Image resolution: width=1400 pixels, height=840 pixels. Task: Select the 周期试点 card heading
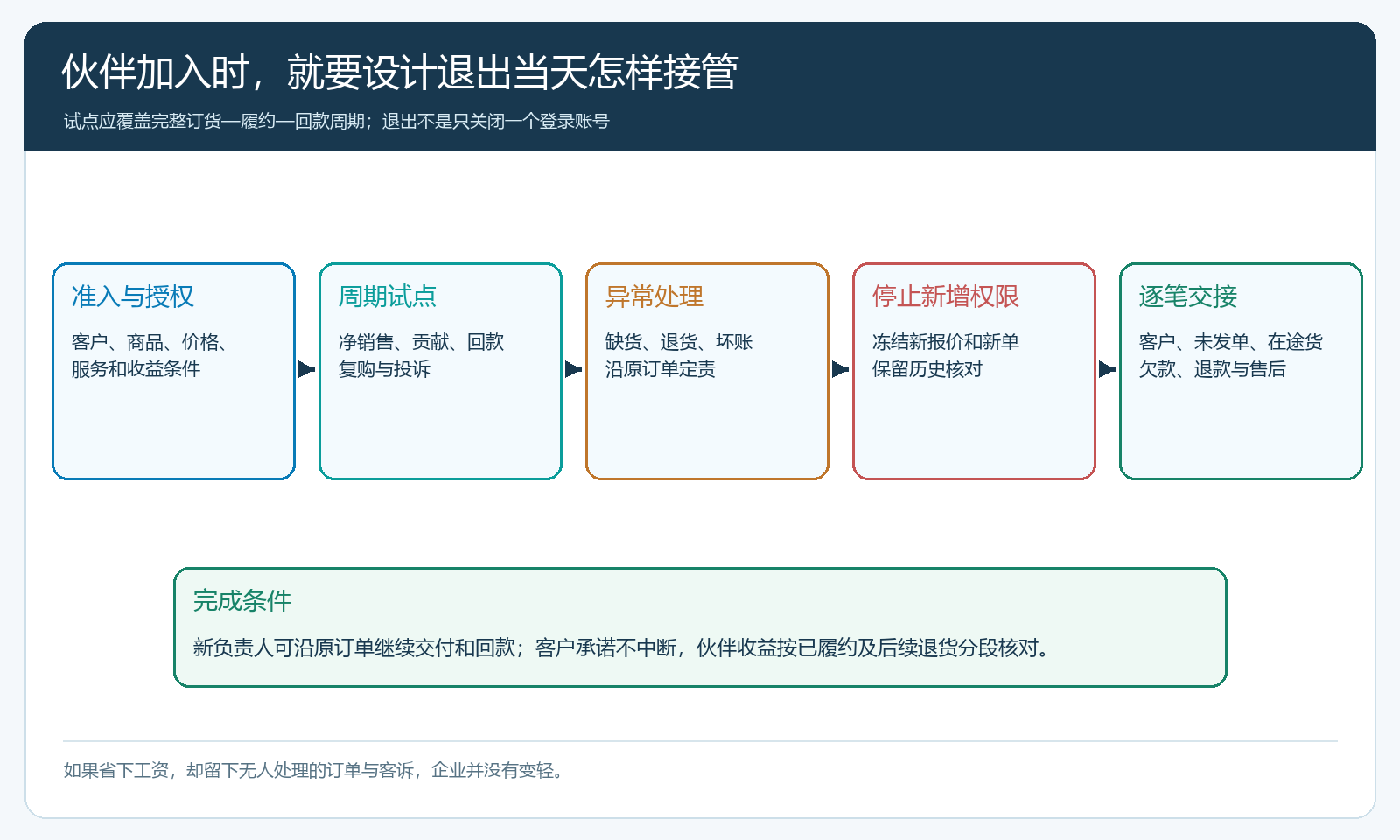click(388, 297)
